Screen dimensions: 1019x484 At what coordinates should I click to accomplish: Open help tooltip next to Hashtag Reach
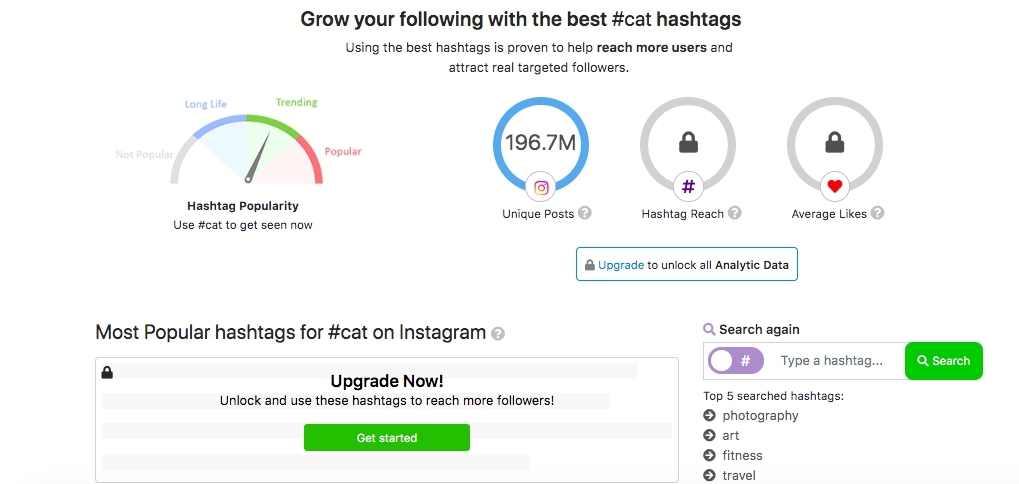pyautogui.click(x=734, y=213)
